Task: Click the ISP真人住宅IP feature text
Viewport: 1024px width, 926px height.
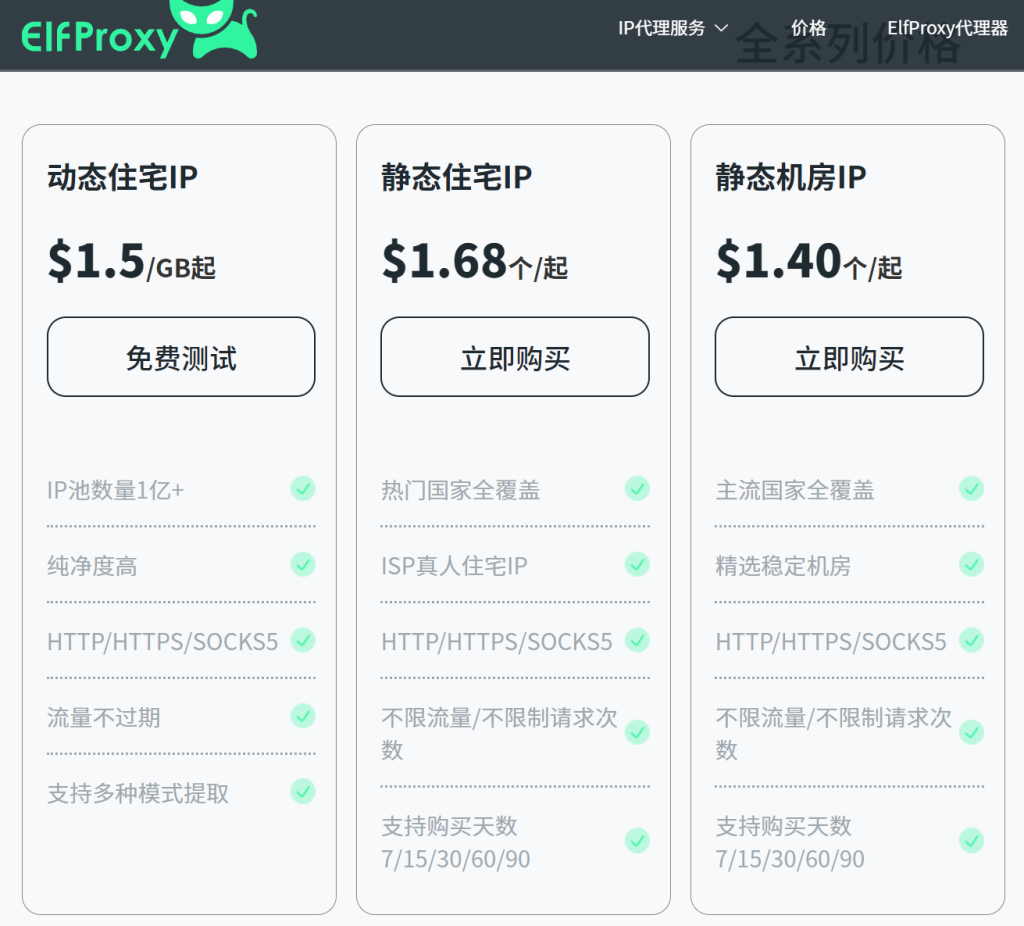Action: click(454, 566)
